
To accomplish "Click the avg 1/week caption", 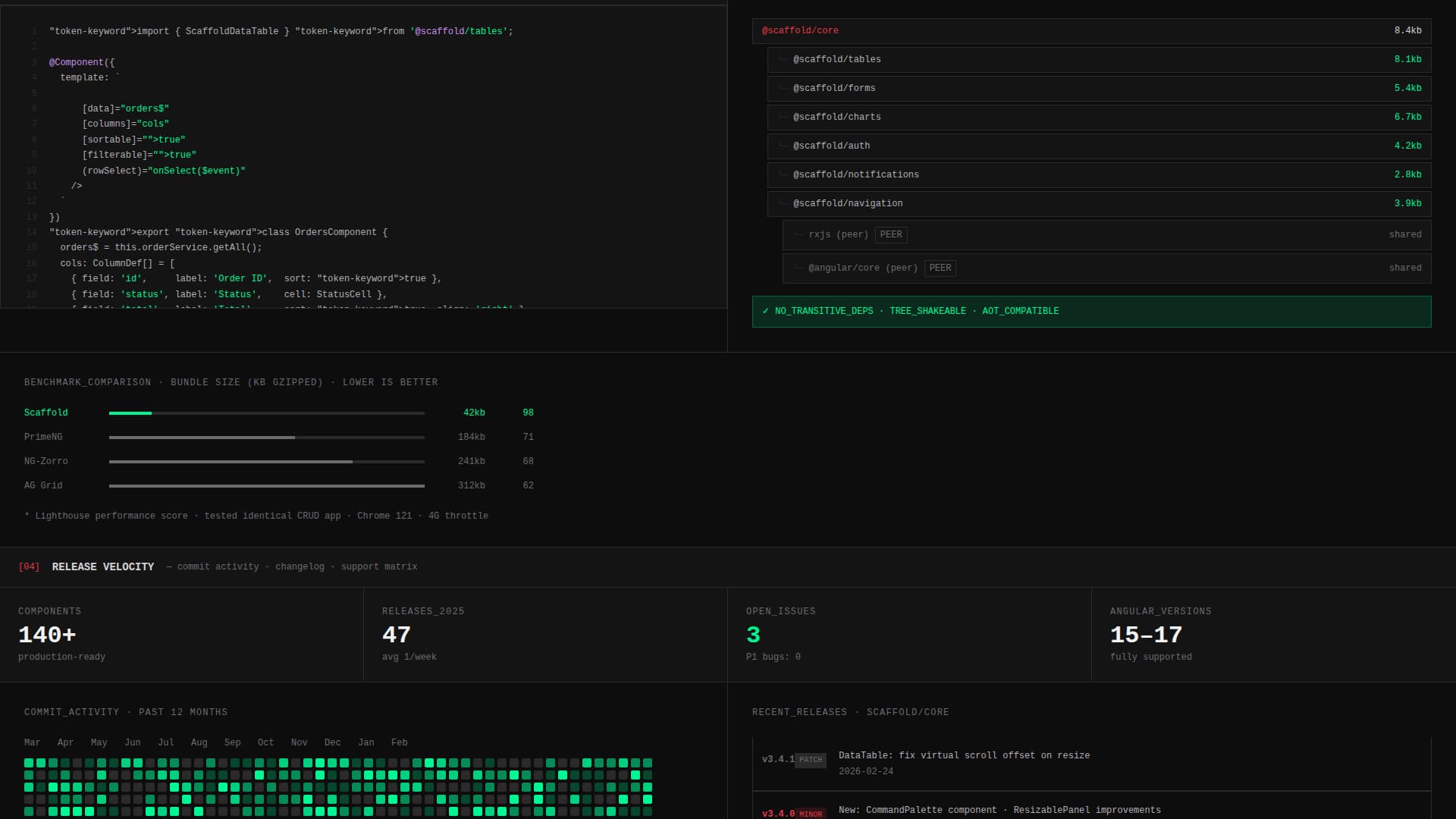I will [x=409, y=657].
